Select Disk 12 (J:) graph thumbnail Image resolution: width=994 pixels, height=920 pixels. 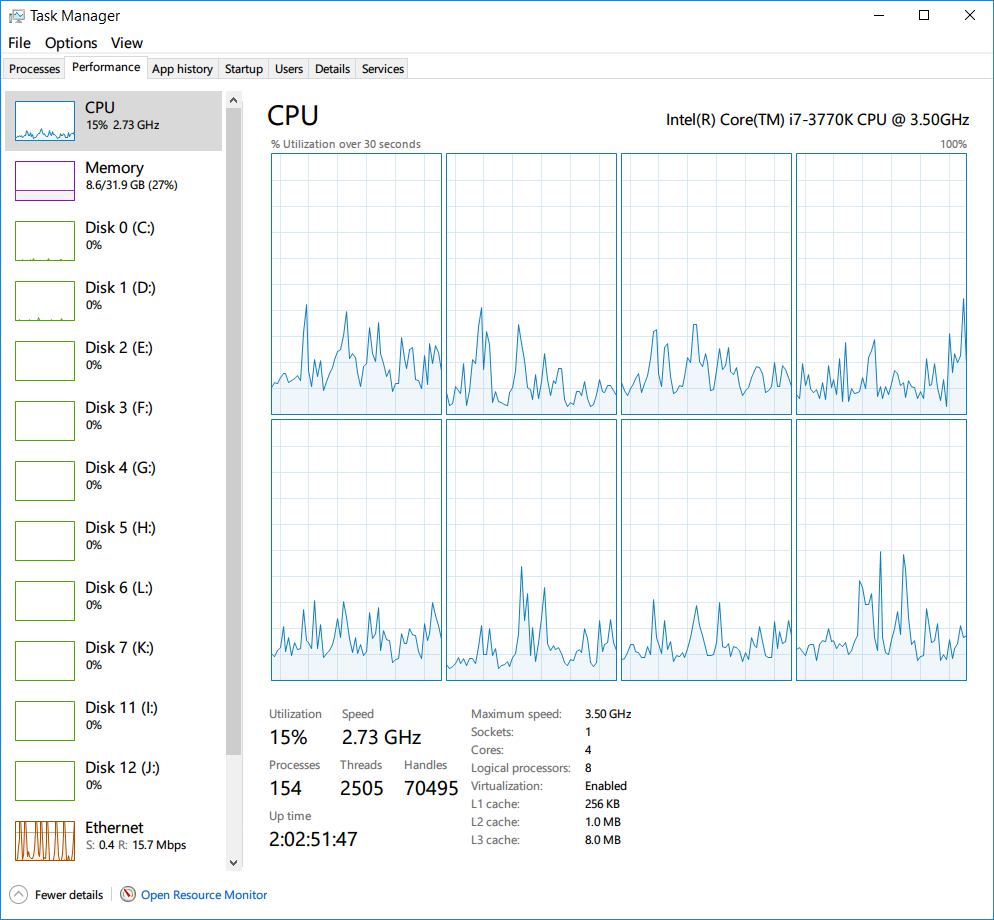pyautogui.click(x=45, y=781)
